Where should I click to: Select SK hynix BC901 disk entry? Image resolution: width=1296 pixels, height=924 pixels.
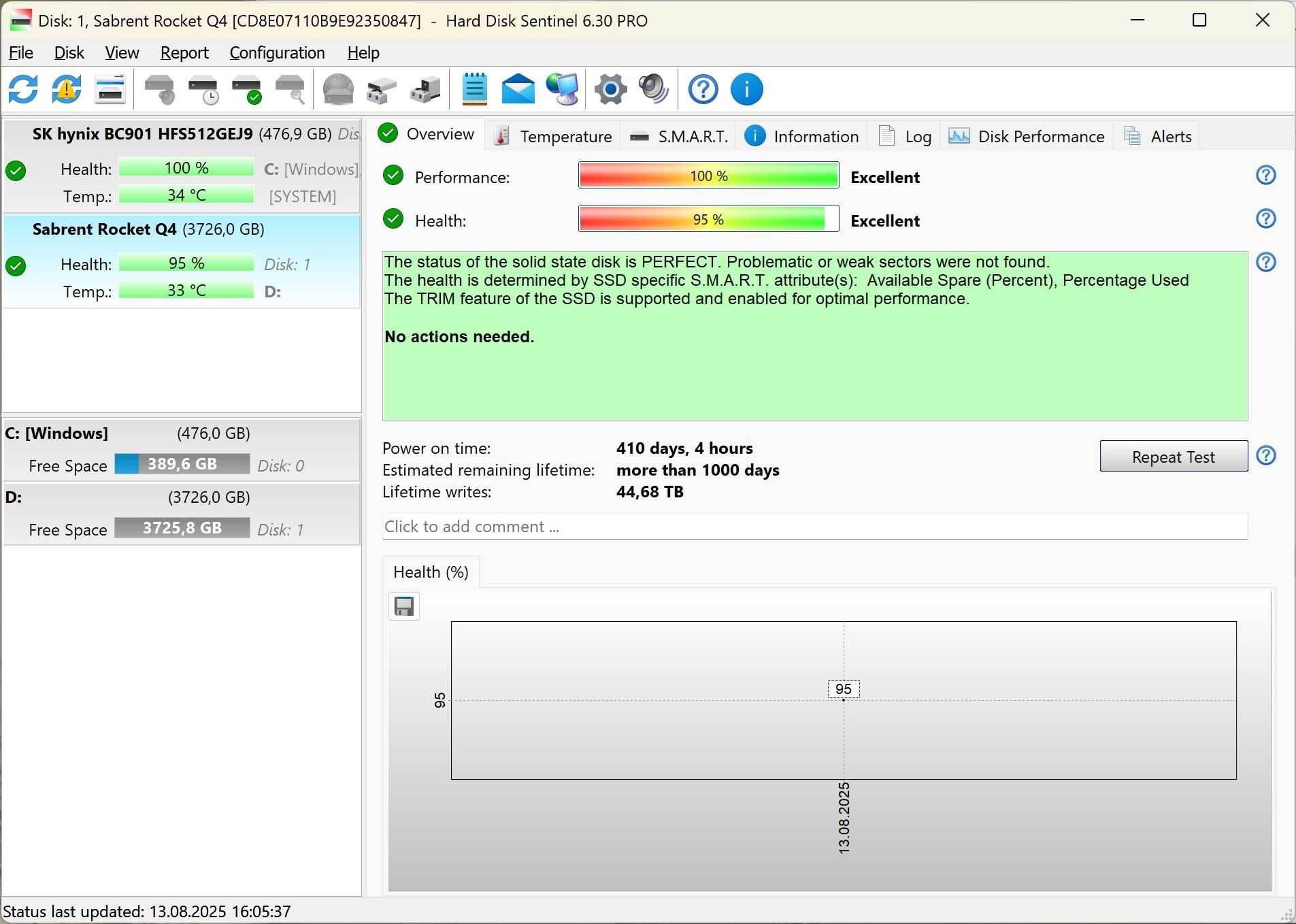[182, 166]
